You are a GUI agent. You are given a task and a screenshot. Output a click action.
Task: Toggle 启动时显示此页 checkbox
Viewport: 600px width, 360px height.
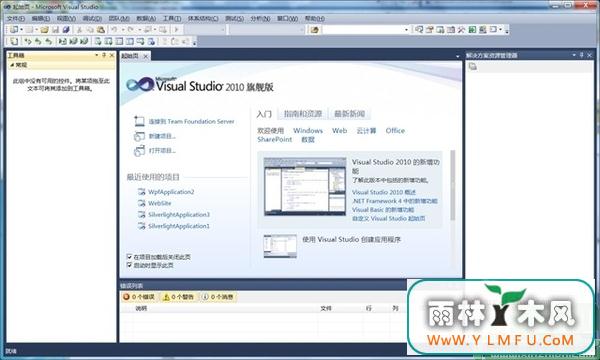(x=129, y=265)
